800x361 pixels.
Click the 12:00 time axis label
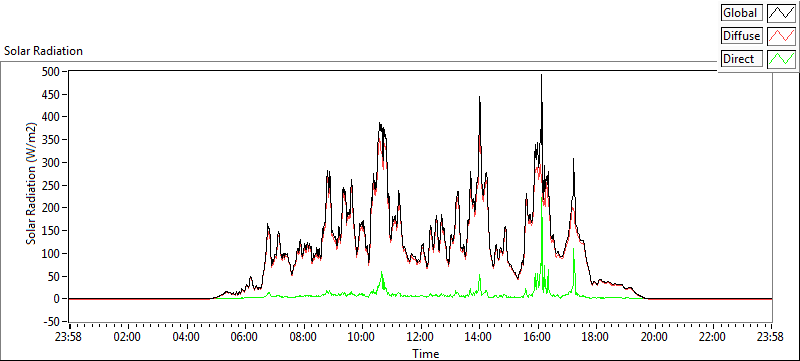(420, 337)
